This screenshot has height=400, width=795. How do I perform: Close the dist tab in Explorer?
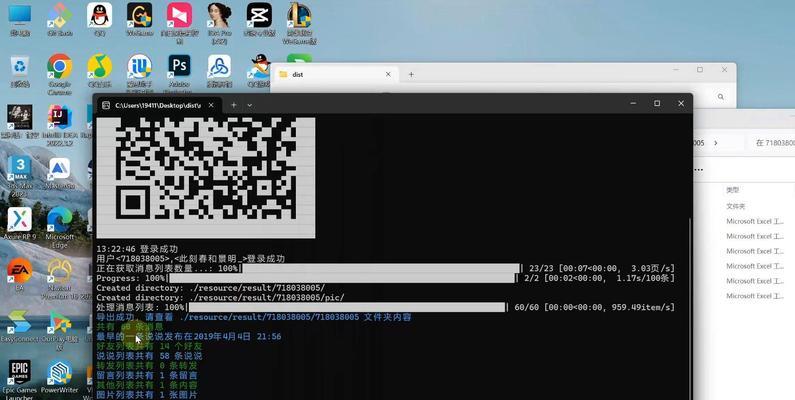pyautogui.click(x=388, y=74)
